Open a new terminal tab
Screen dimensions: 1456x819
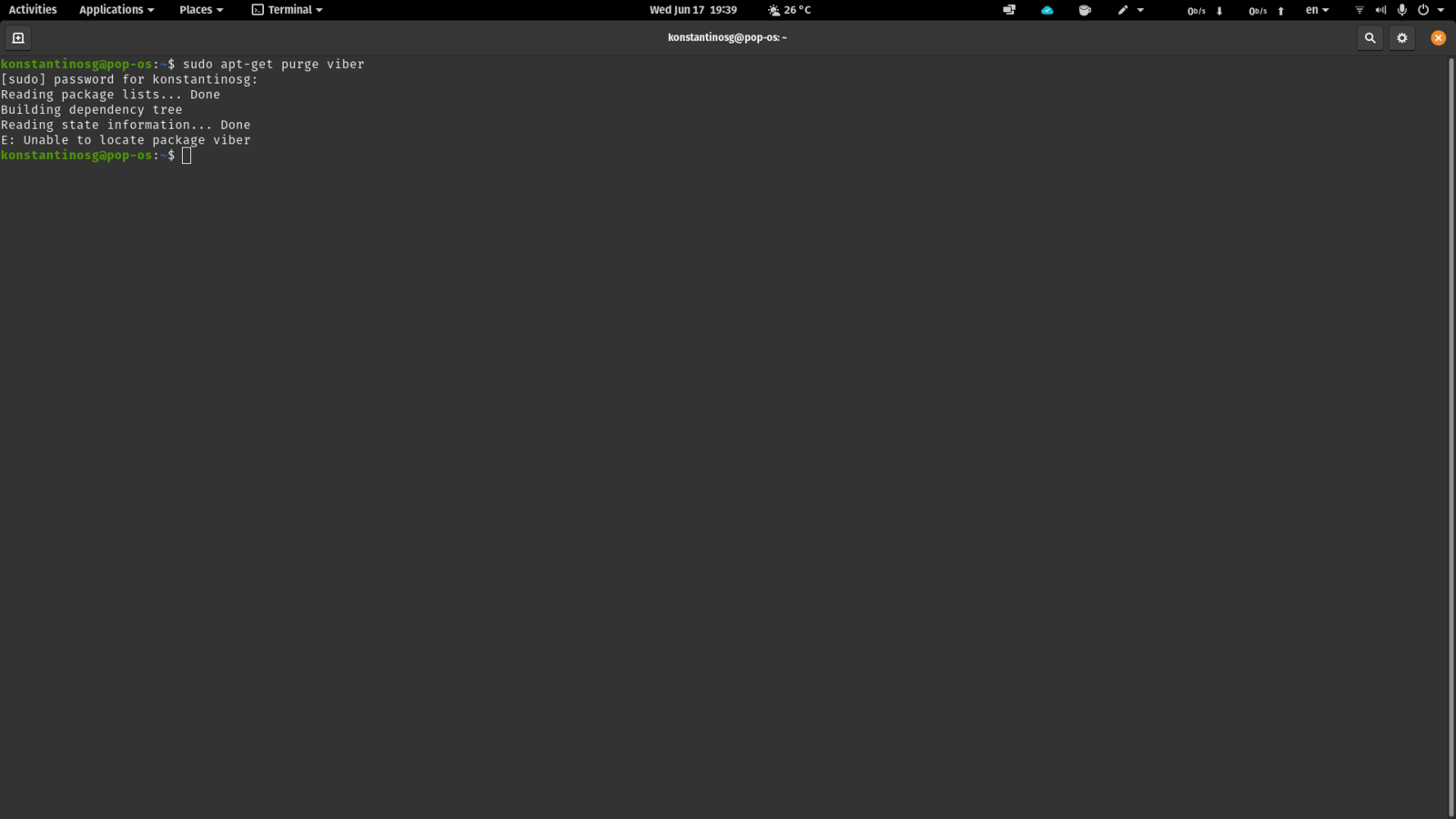18,38
